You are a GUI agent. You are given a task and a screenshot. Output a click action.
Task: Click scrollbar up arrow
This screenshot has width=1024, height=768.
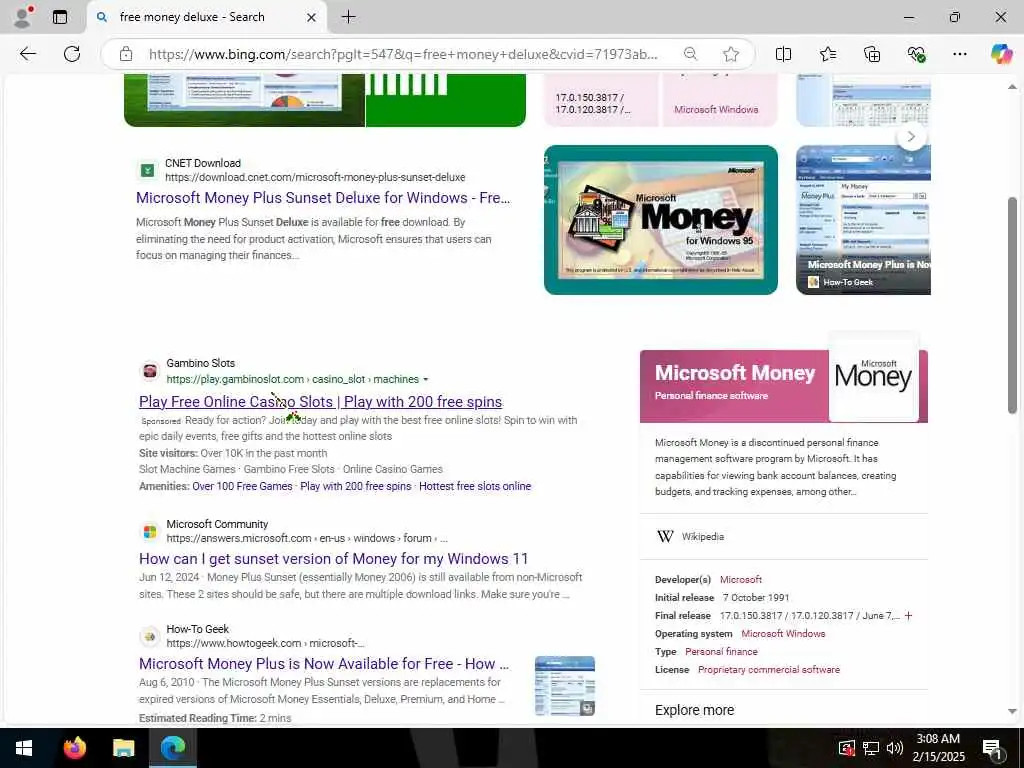coord(1012,86)
